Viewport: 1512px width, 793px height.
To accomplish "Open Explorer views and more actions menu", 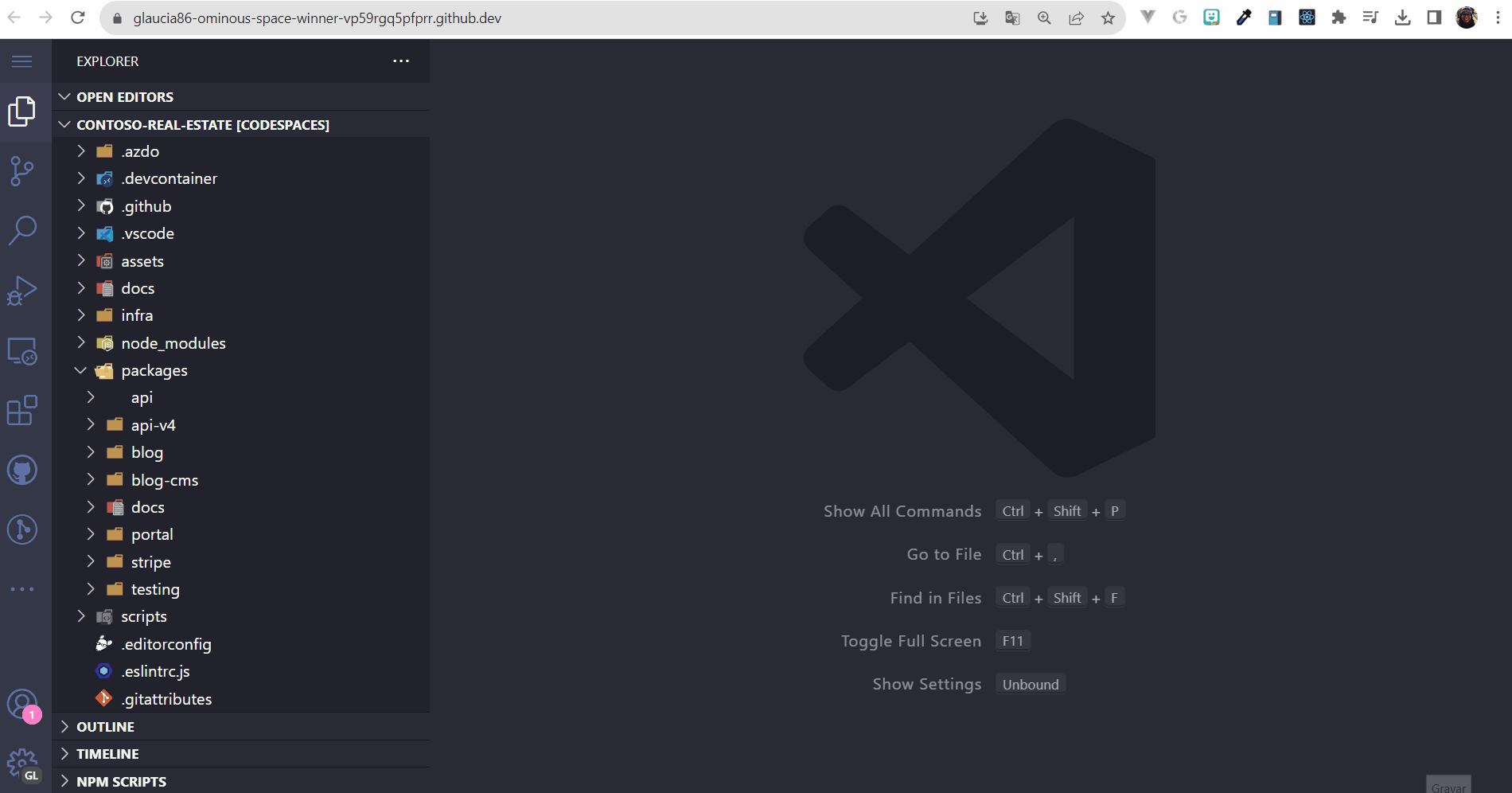I will [x=401, y=61].
